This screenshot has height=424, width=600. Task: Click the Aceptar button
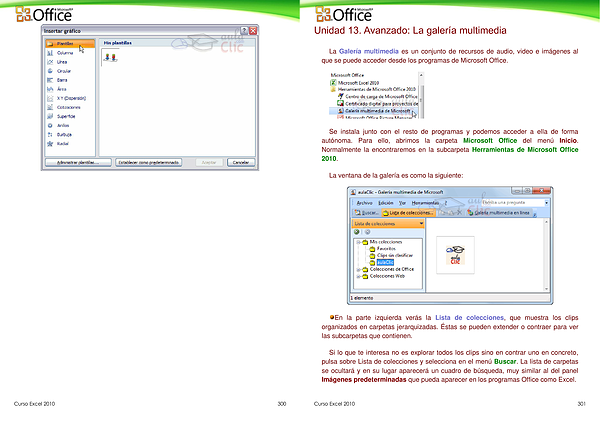point(209,163)
